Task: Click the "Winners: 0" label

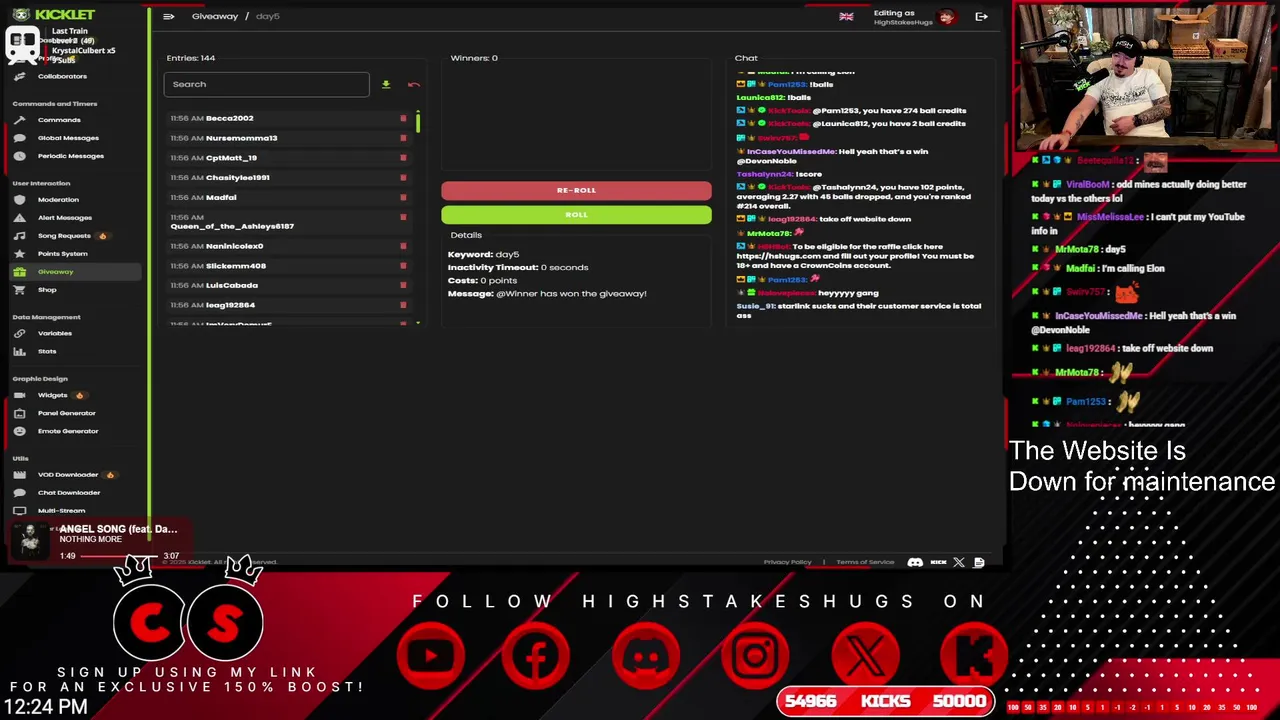Action: pyautogui.click(x=474, y=58)
